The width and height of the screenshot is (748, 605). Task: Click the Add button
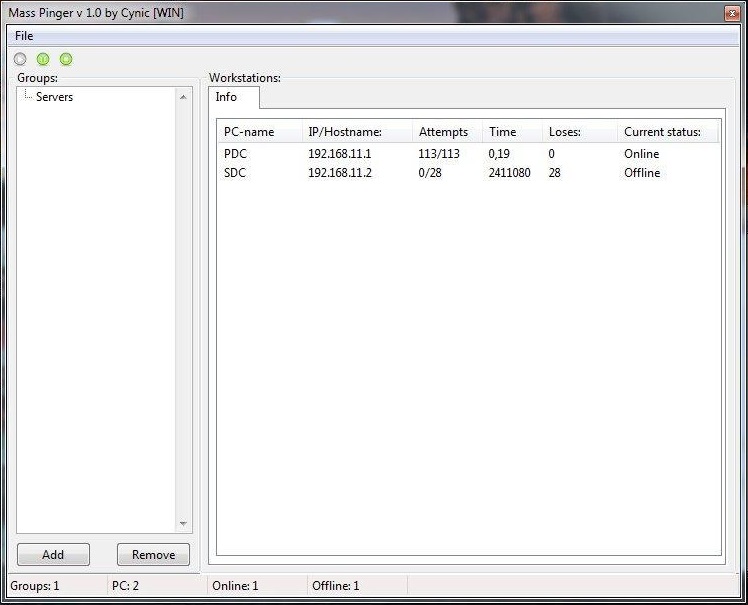(53, 554)
